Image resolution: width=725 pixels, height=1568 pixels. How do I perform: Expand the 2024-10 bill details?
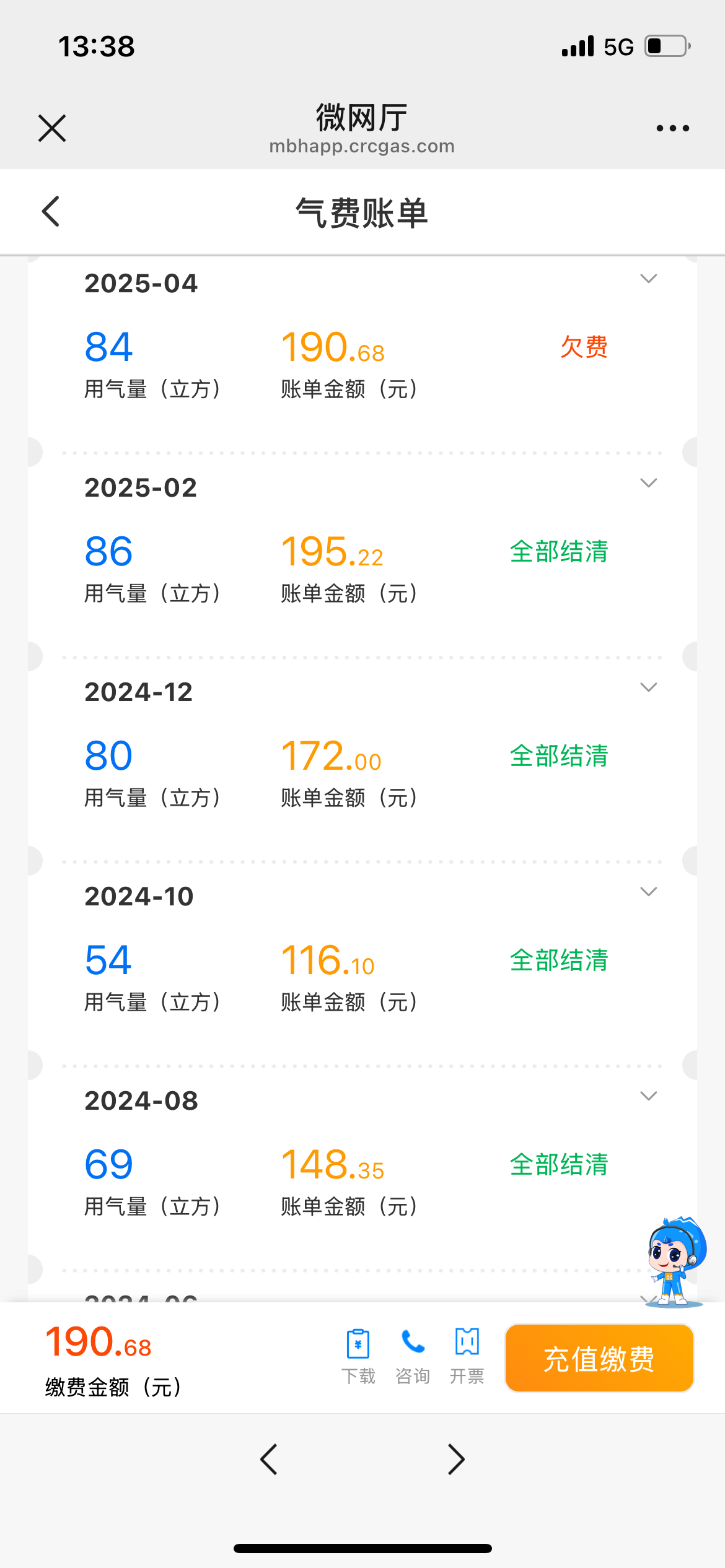coord(648,892)
